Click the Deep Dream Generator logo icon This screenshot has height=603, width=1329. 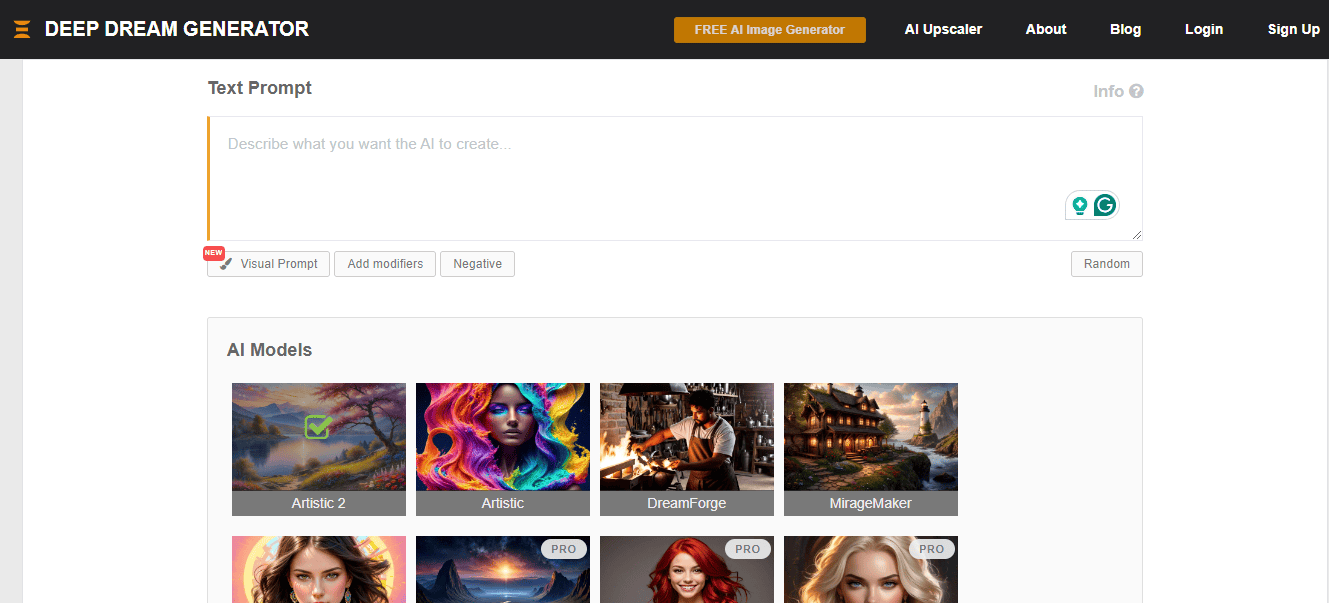[x=22, y=29]
